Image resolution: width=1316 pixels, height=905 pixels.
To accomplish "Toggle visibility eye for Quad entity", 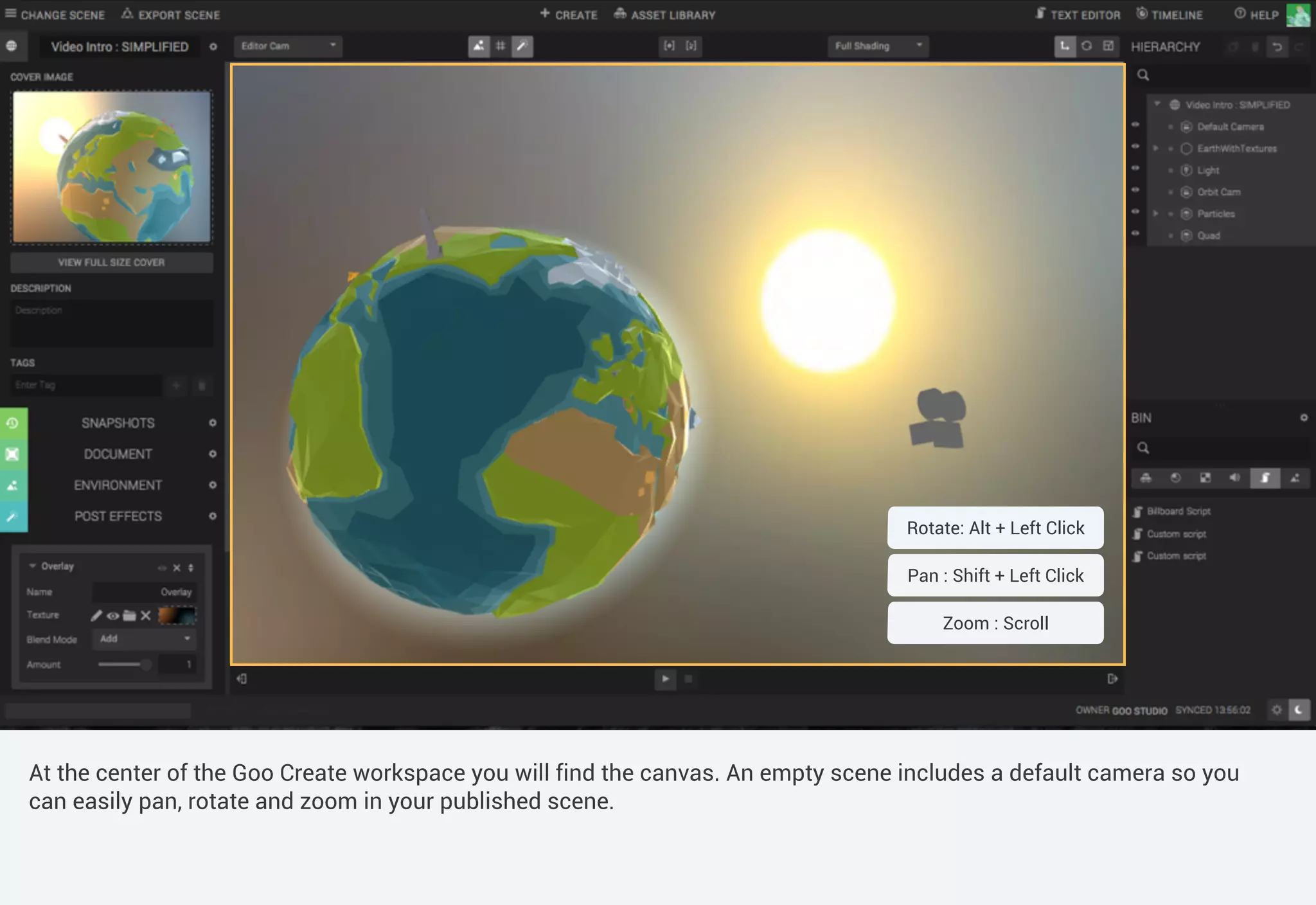I will click(x=1135, y=233).
